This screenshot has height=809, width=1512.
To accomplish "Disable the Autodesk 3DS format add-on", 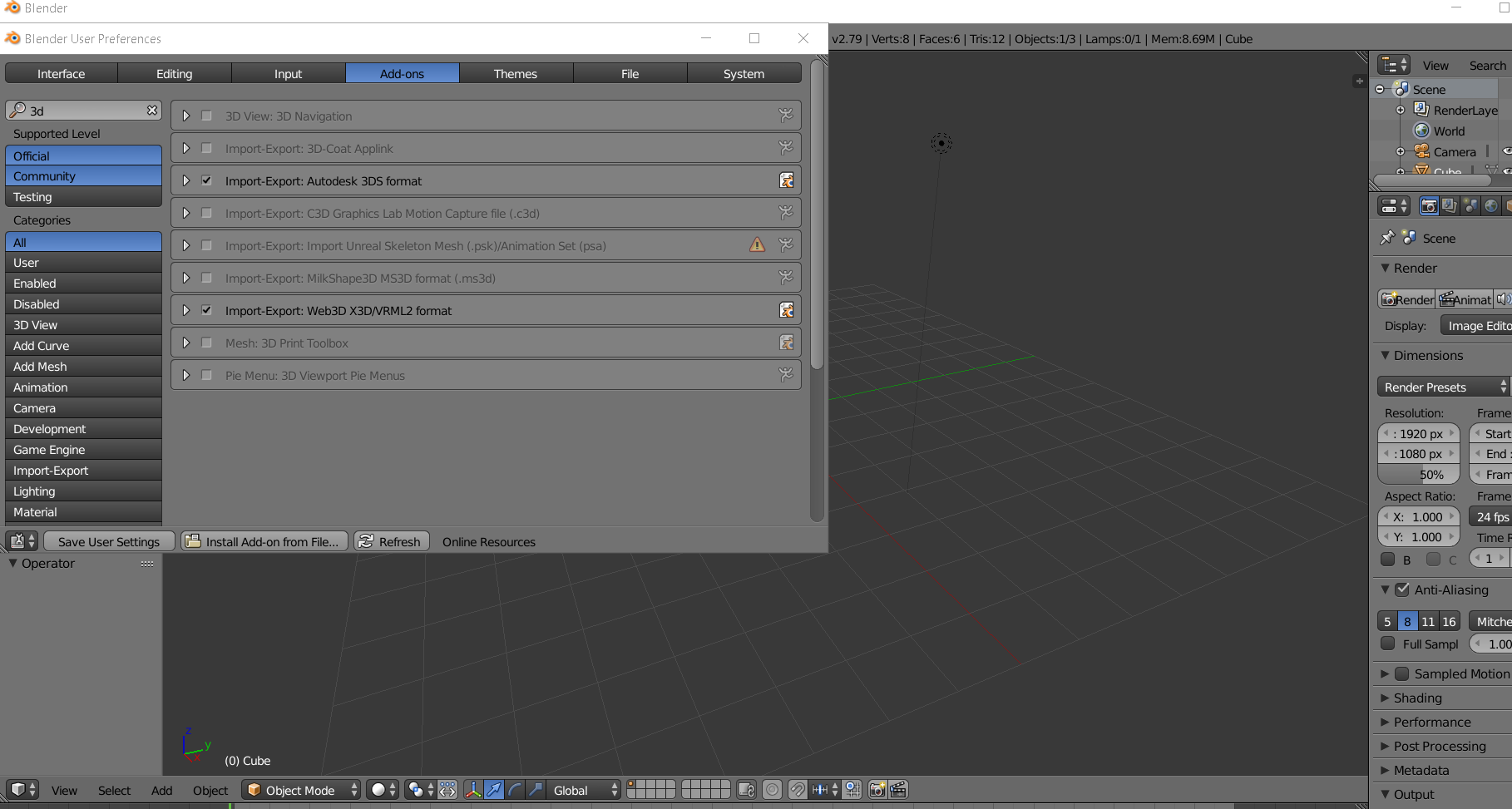I will (x=206, y=180).
